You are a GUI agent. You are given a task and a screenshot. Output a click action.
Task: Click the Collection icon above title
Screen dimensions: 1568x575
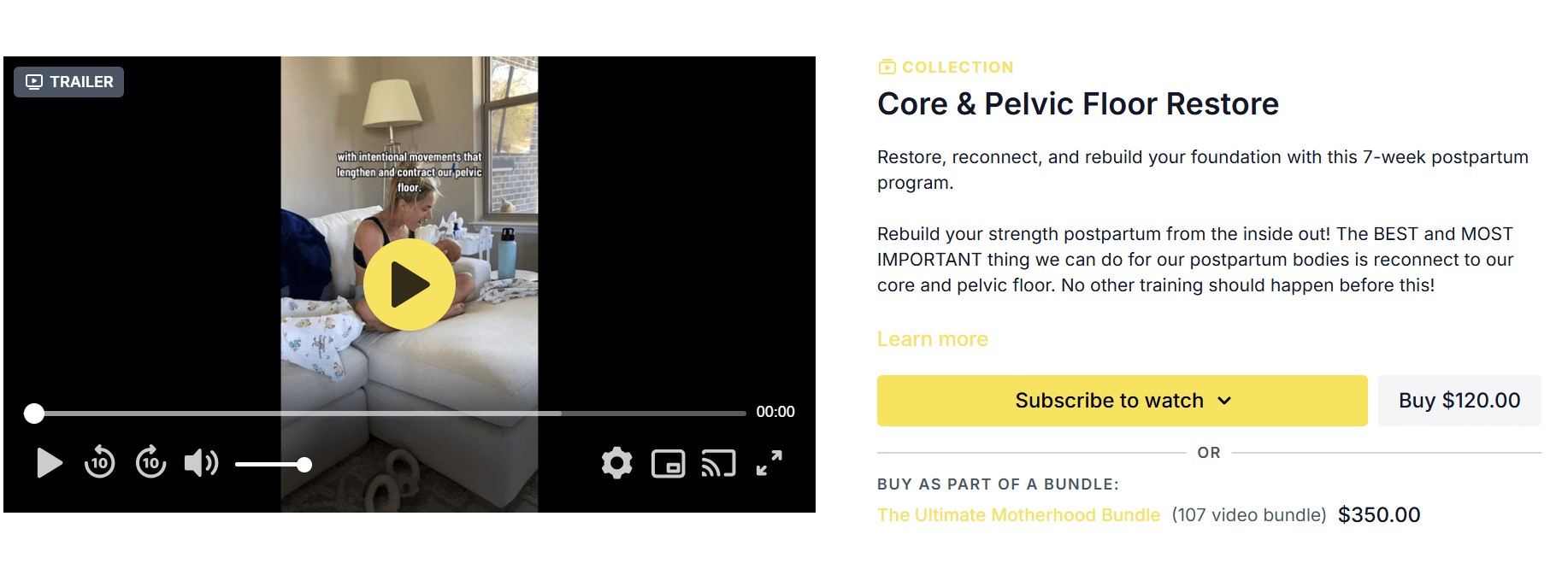tap(887, 67)
